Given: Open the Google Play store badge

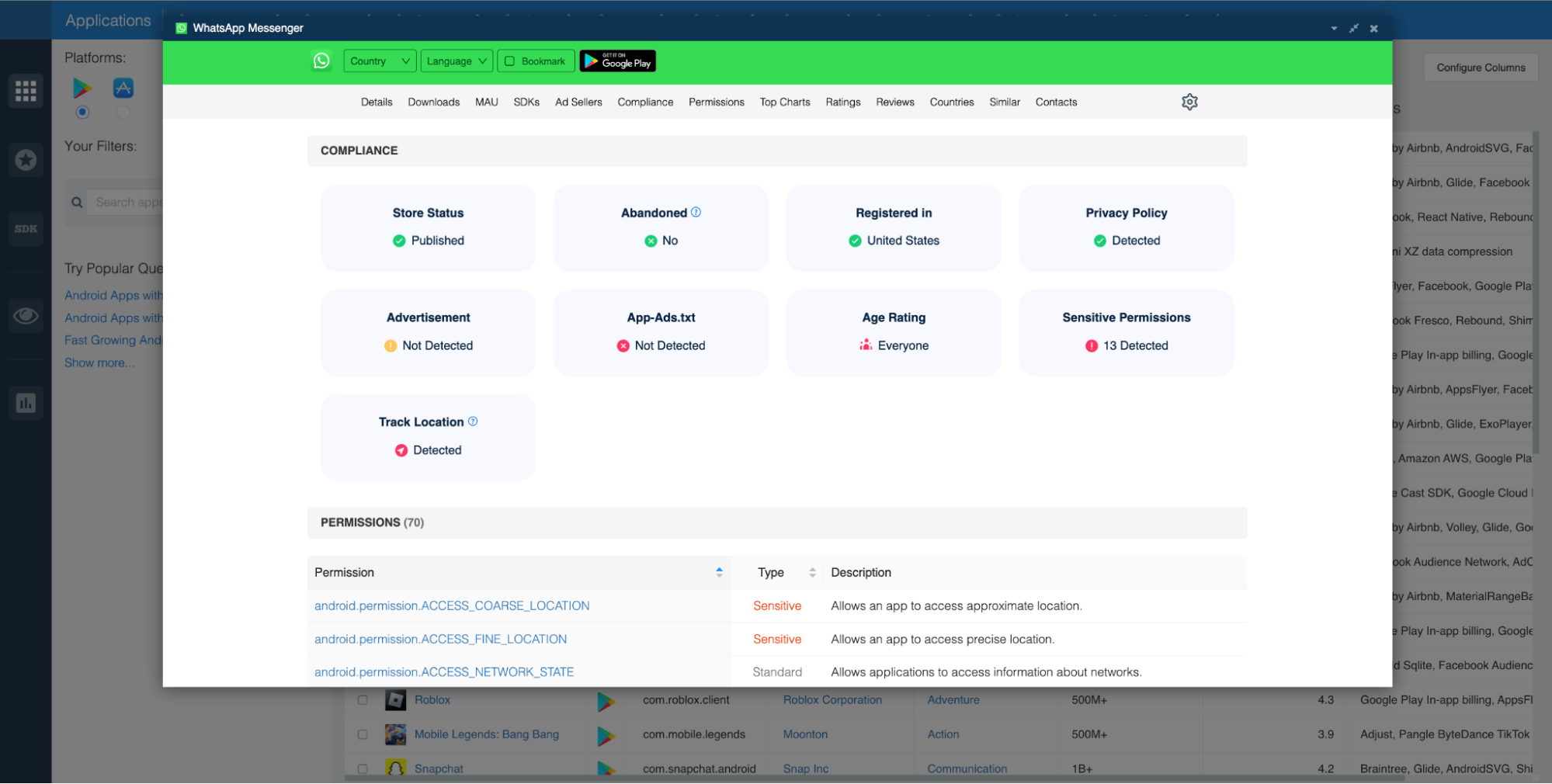Looking at the screenshot, I should click(618, 61).
